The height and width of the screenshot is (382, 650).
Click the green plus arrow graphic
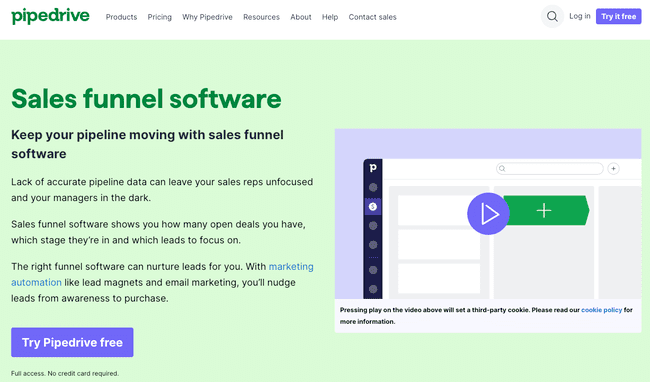click(x=546, y=210)
